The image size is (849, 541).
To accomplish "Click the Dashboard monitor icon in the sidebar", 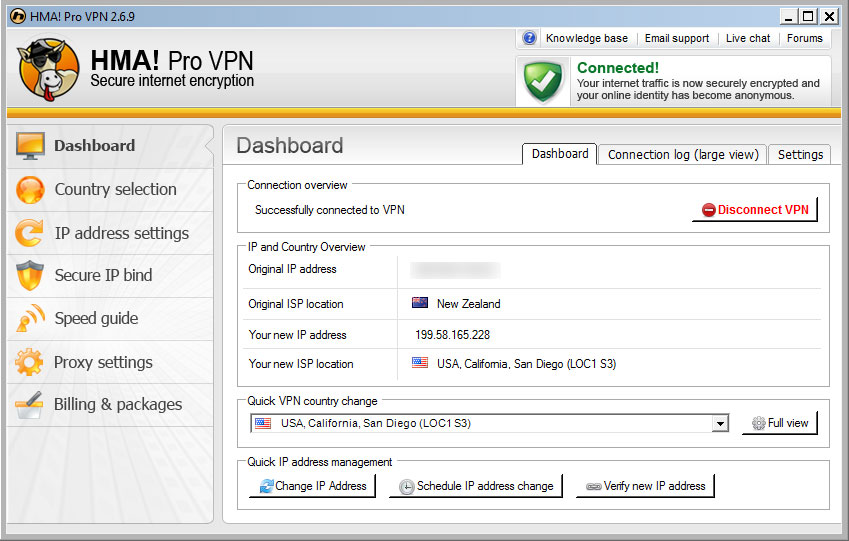I will coord(30,146).
